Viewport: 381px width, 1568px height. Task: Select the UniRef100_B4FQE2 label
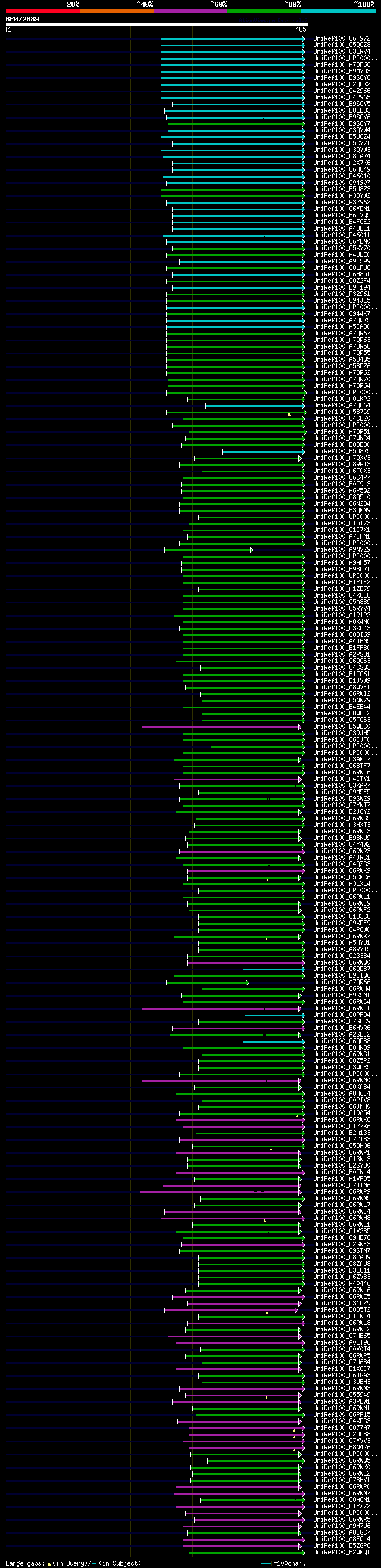point(342,222)
